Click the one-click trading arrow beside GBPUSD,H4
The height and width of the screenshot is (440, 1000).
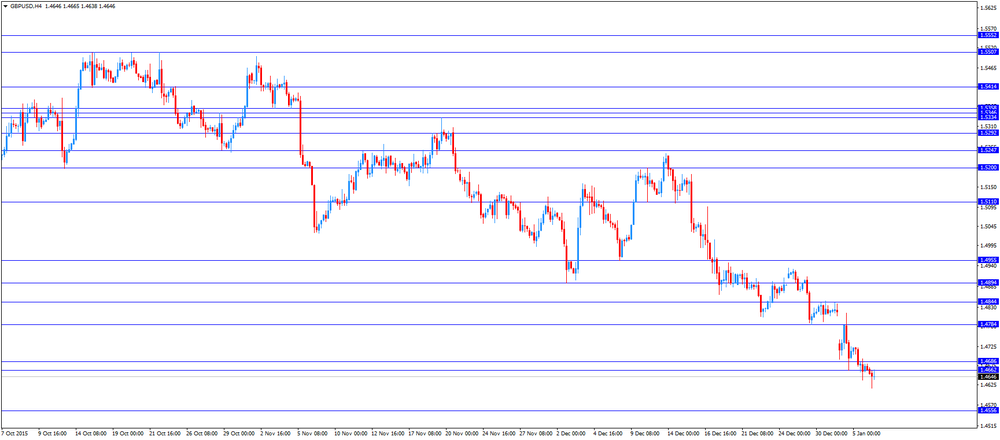click(x=5, y=5)
